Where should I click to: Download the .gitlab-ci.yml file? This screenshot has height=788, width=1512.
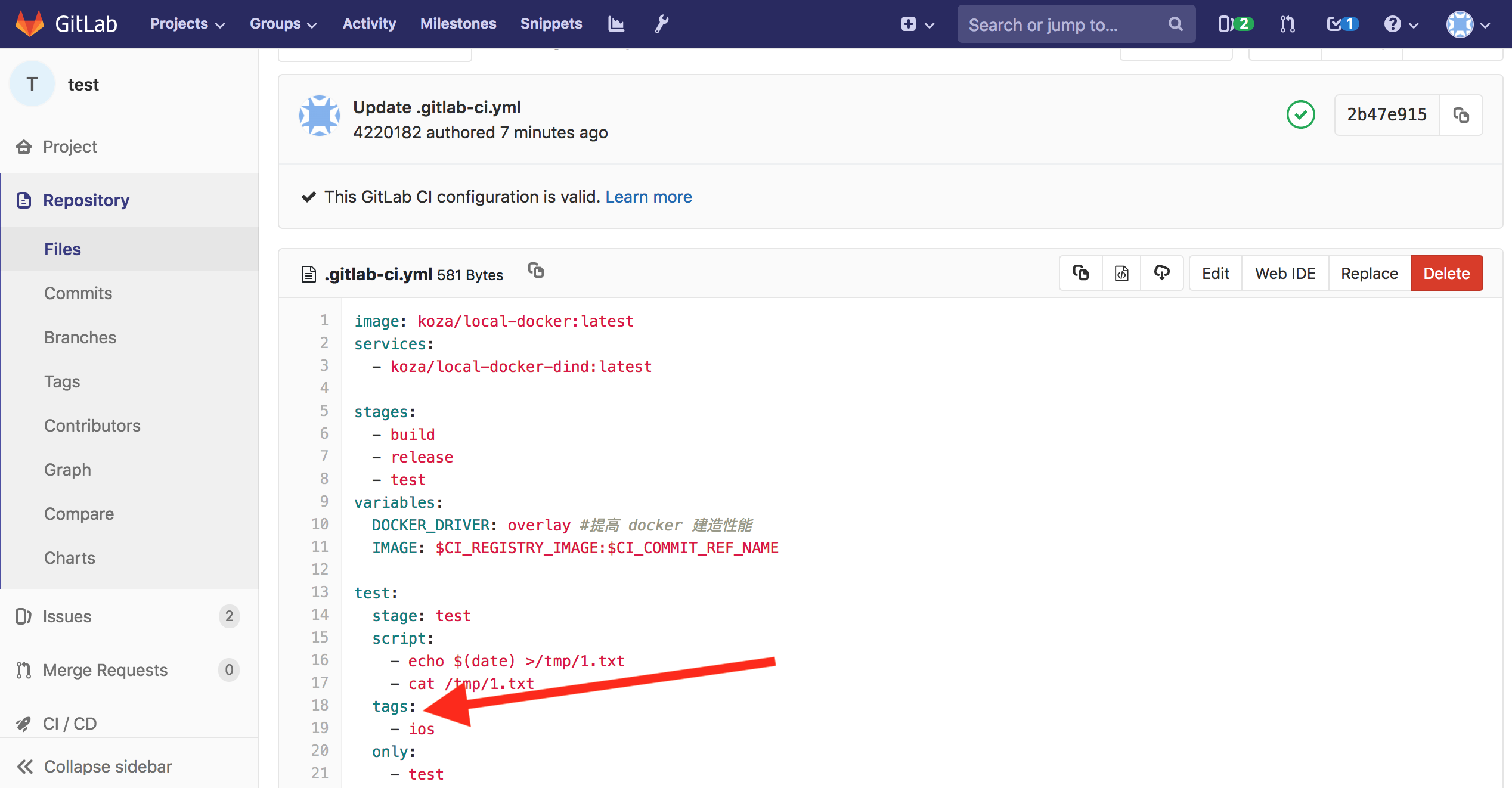(x=1161, y=274)
